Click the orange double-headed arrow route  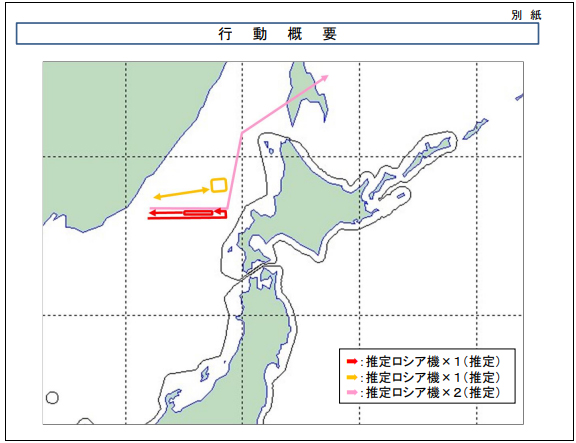[181, 194]
